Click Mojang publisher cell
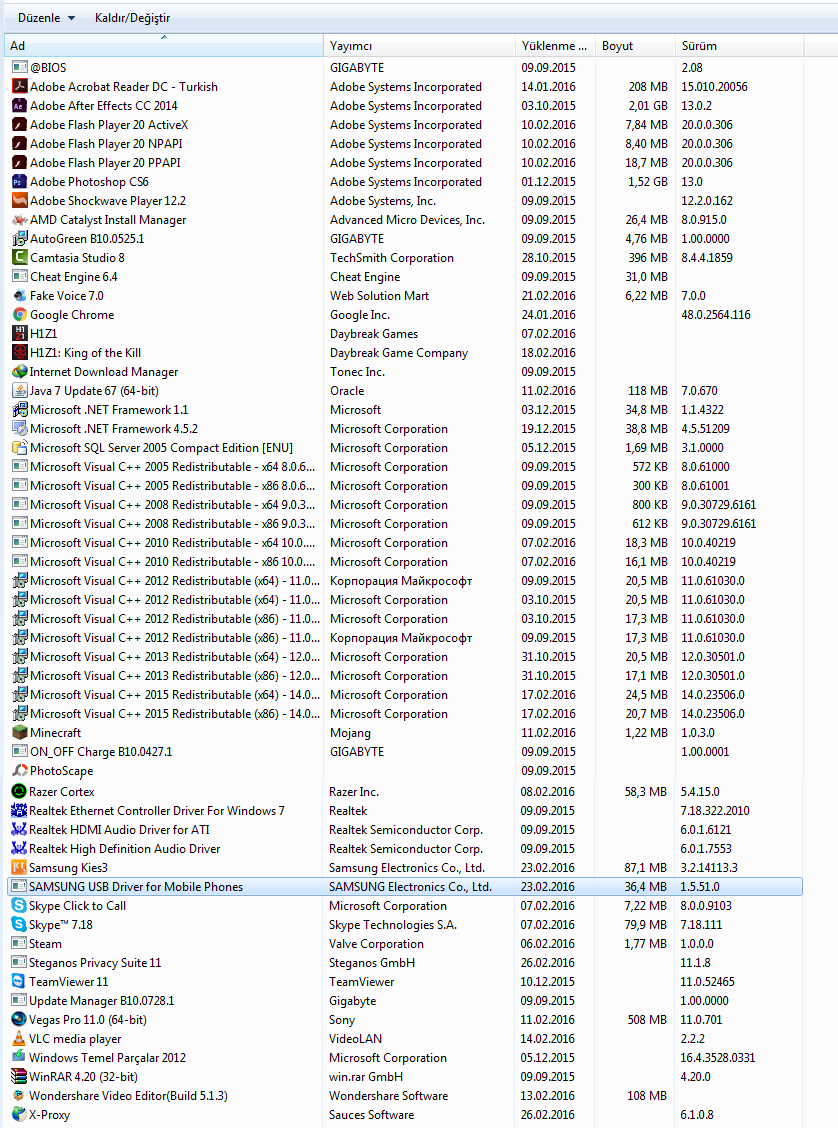This screenshot has width=838, height=1128. 350,732
